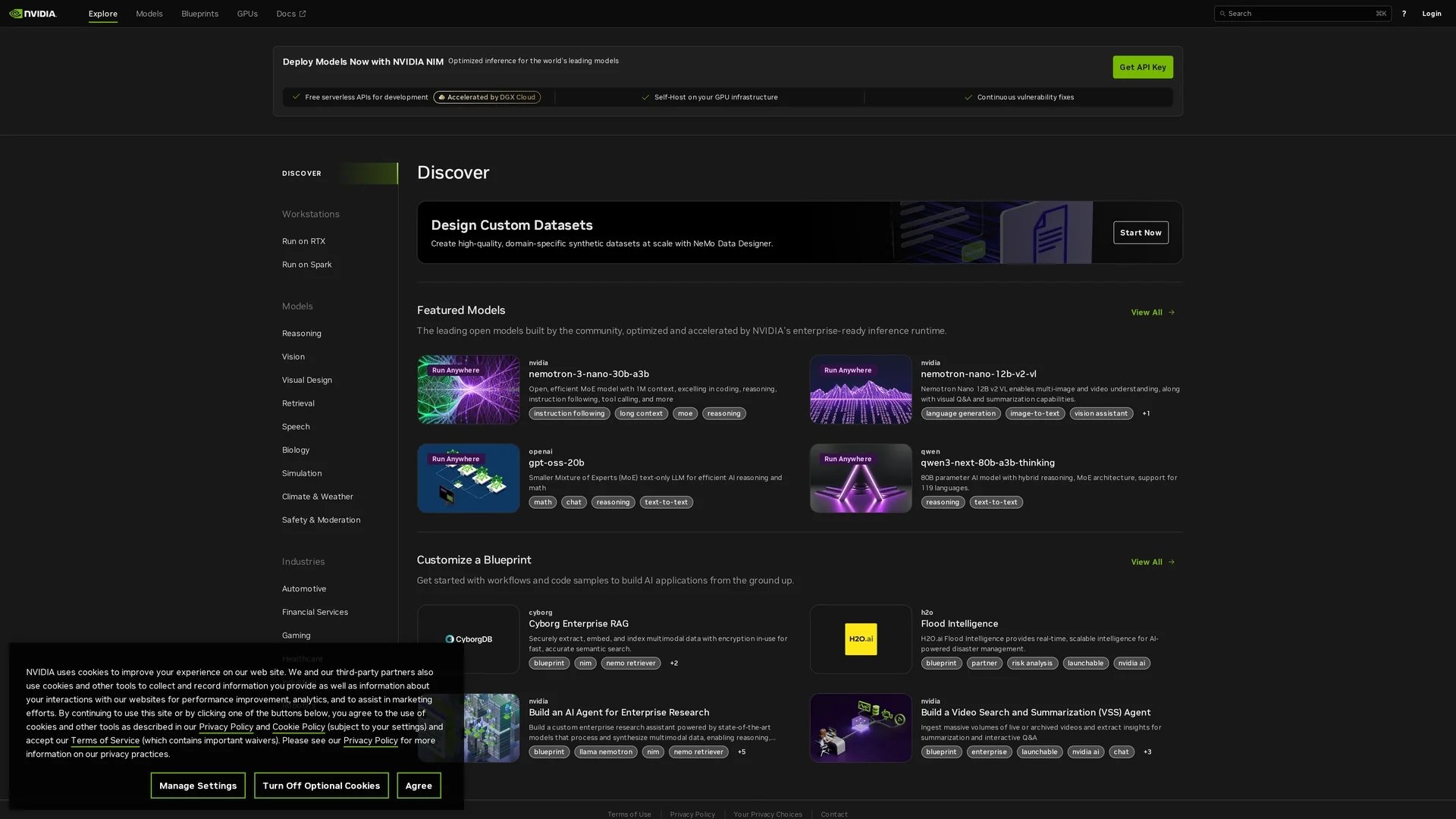Select Biology category
Screen dimensions: 1456x819
click(x=296, y=450)
